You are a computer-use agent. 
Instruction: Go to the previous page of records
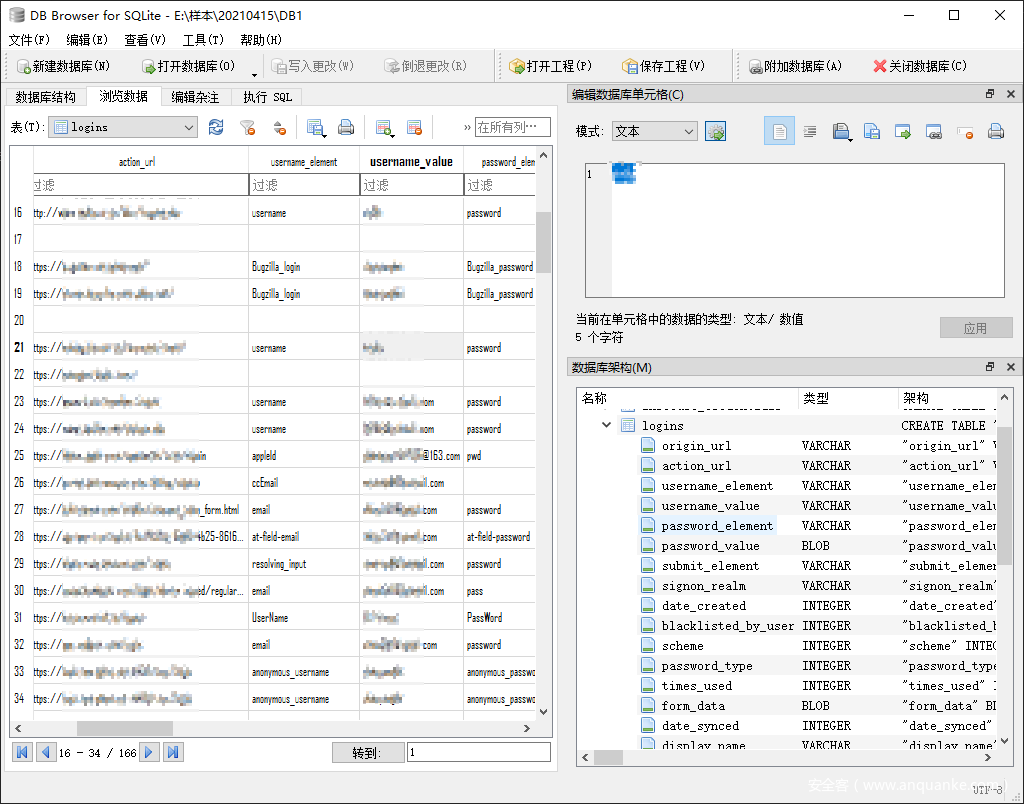point(45,752)
